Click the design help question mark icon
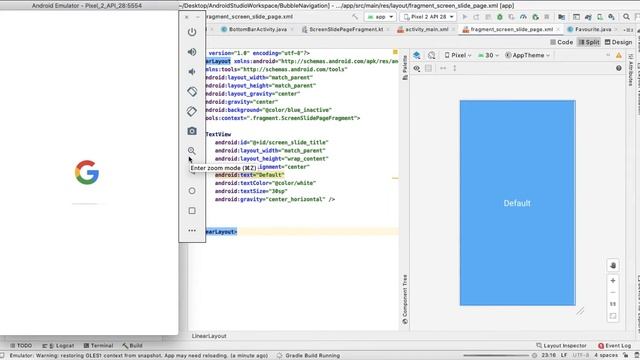 pos(619,68)
